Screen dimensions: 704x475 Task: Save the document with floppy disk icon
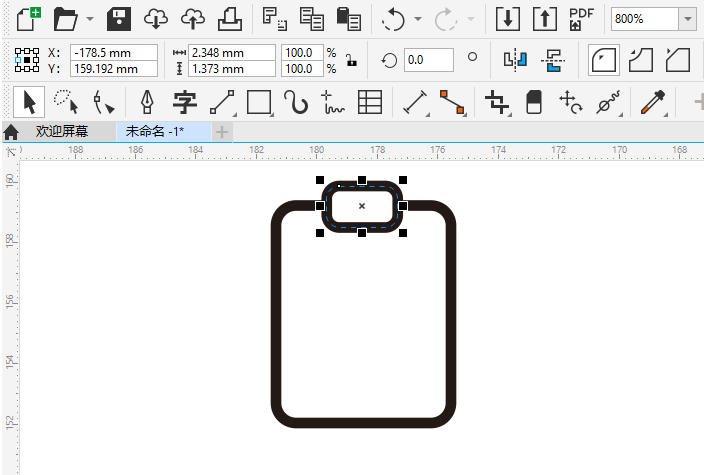(119, 18)
